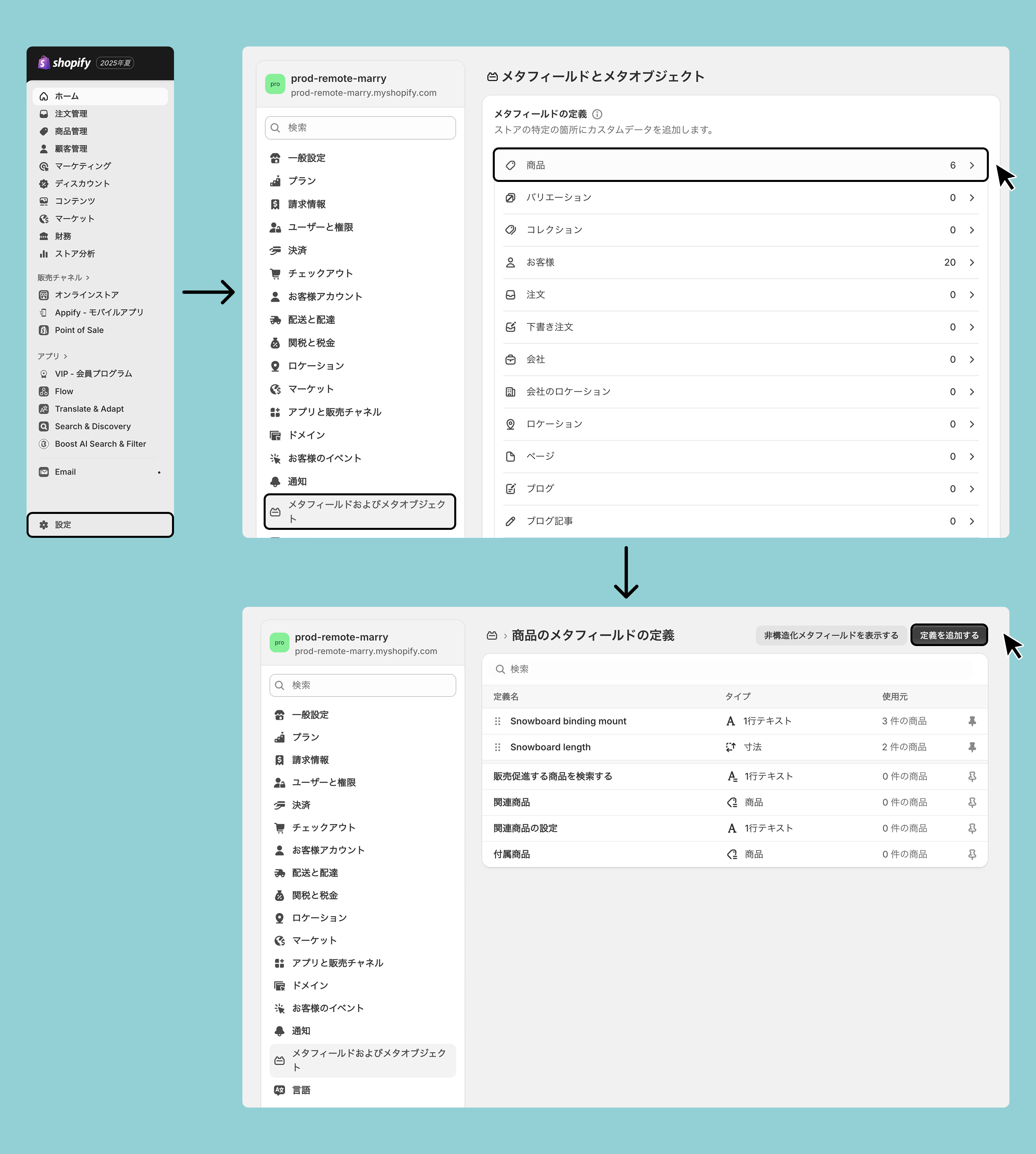Screen dimensions: 1036x1154
Task: Unpin the Snowboard length definition
Action: click(972, 747)
